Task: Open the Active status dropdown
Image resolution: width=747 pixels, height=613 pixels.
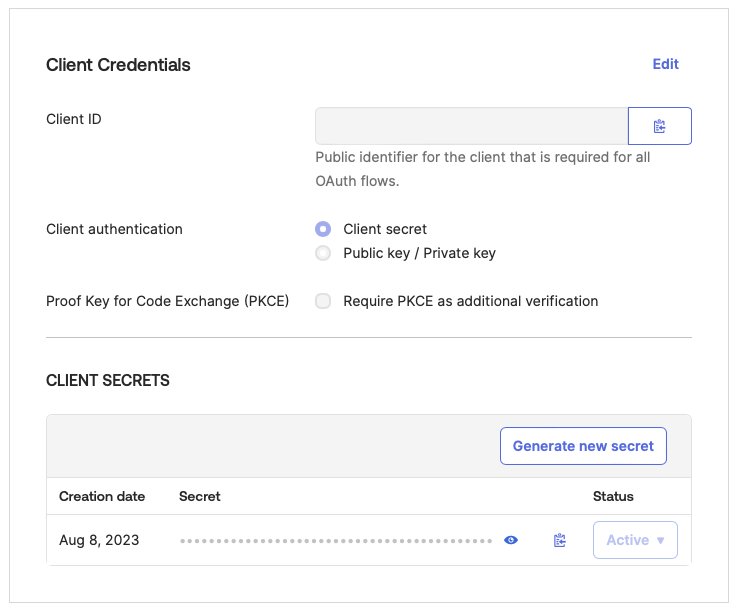Action: tap(635, 540)
